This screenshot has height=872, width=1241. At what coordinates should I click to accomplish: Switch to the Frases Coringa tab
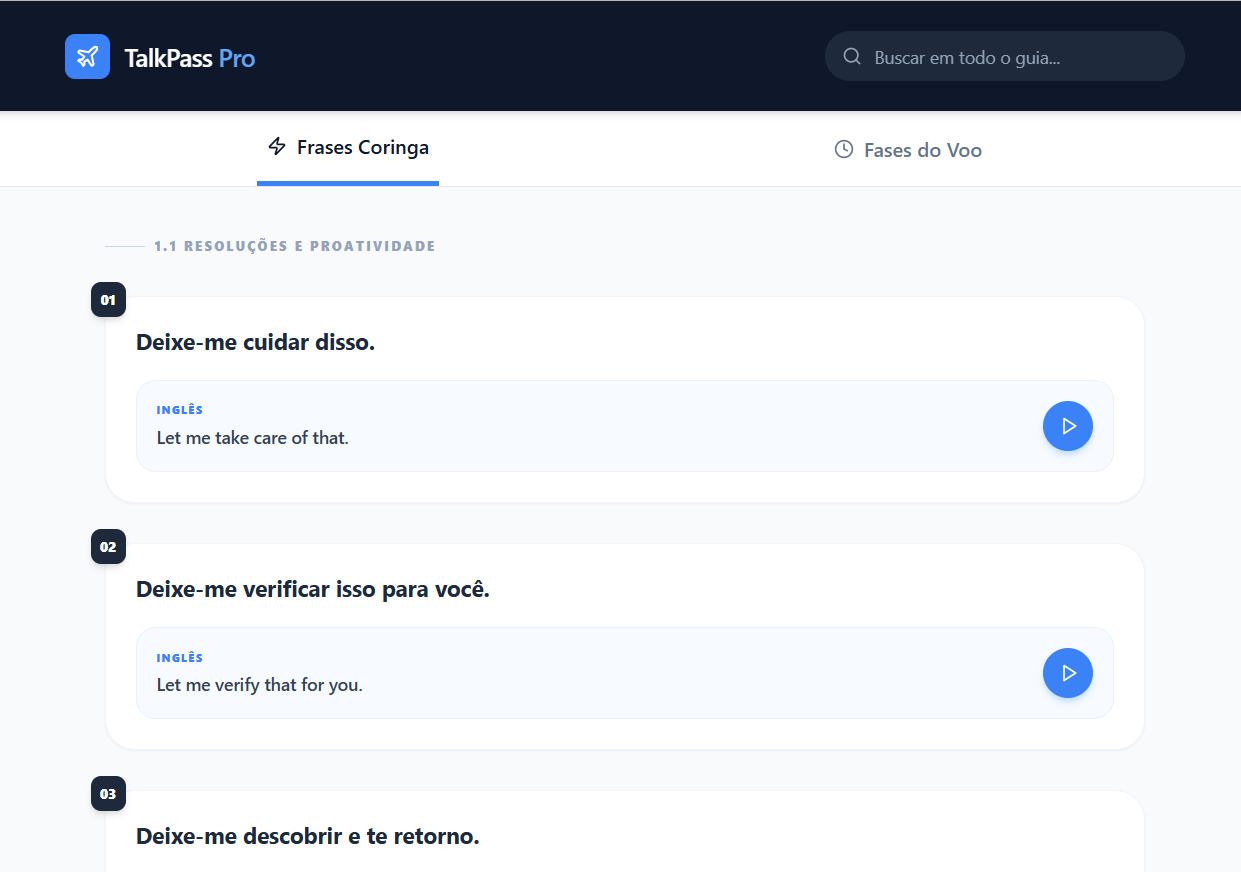pyautogui.click(x=348, y=148)
